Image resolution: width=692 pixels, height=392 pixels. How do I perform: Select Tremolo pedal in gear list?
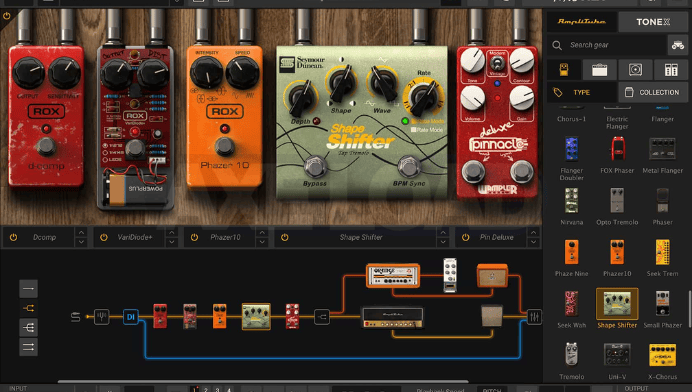pos(572,361)
